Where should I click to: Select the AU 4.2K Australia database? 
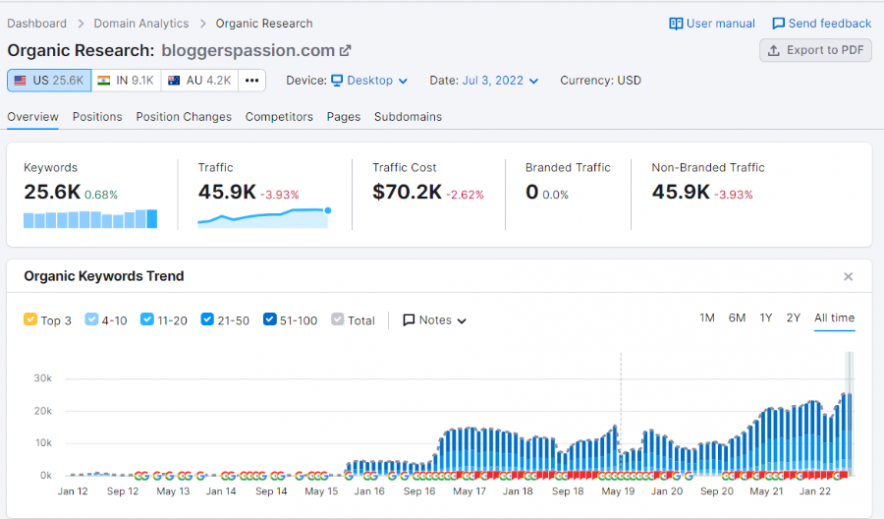pyautogui.click(x=200, y=81)
